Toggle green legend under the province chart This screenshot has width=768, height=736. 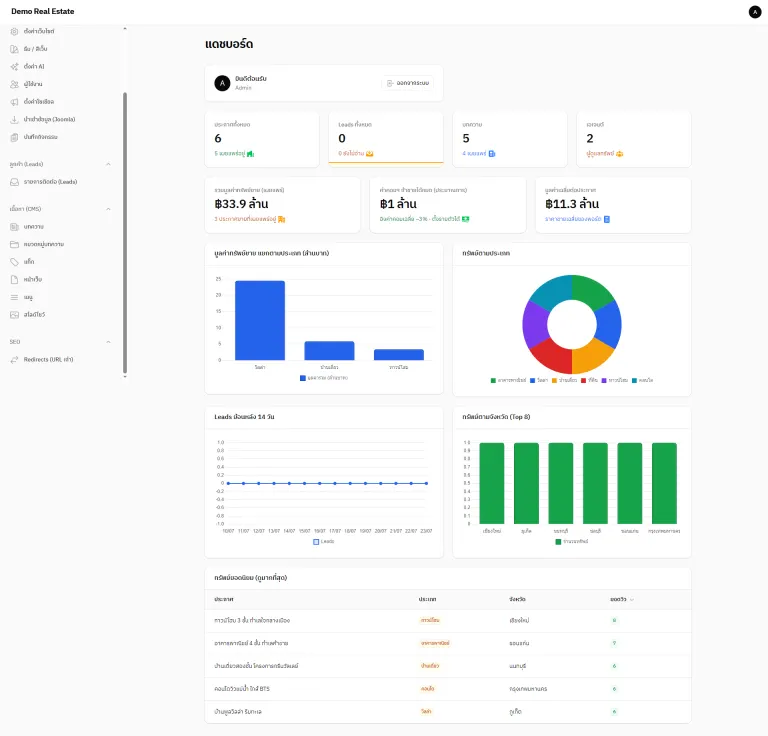pyautogui.click(x=572, y=542)
